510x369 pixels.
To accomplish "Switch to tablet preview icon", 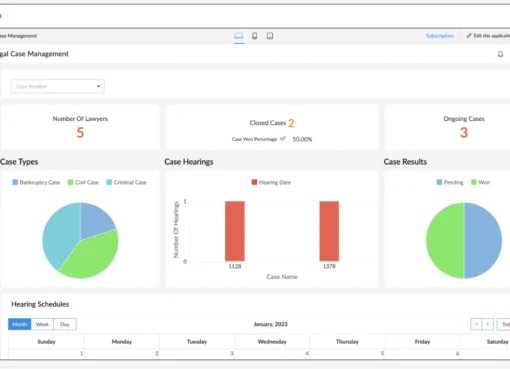I will [270, 36].
